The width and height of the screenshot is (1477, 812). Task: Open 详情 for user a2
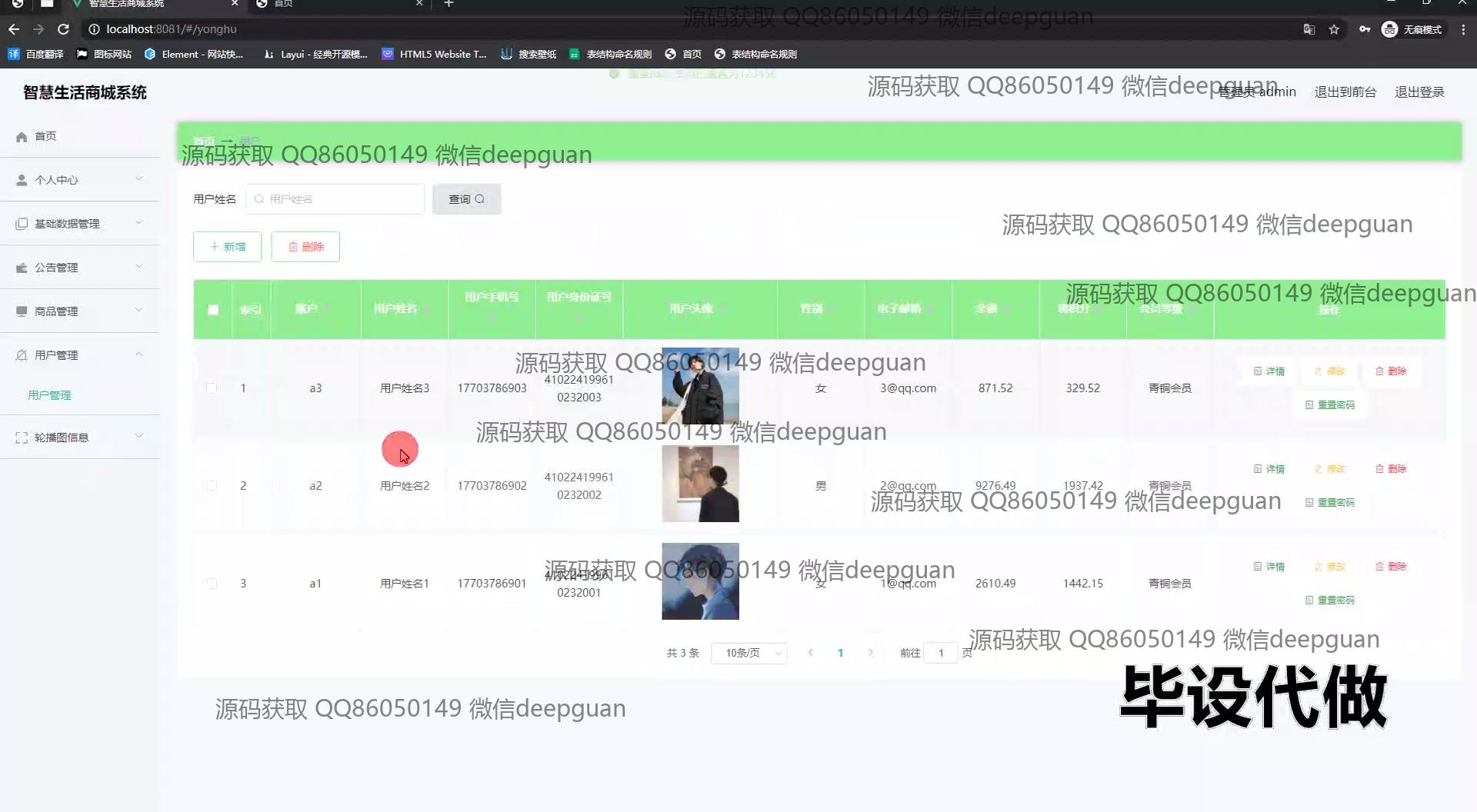coord(1269,469)
